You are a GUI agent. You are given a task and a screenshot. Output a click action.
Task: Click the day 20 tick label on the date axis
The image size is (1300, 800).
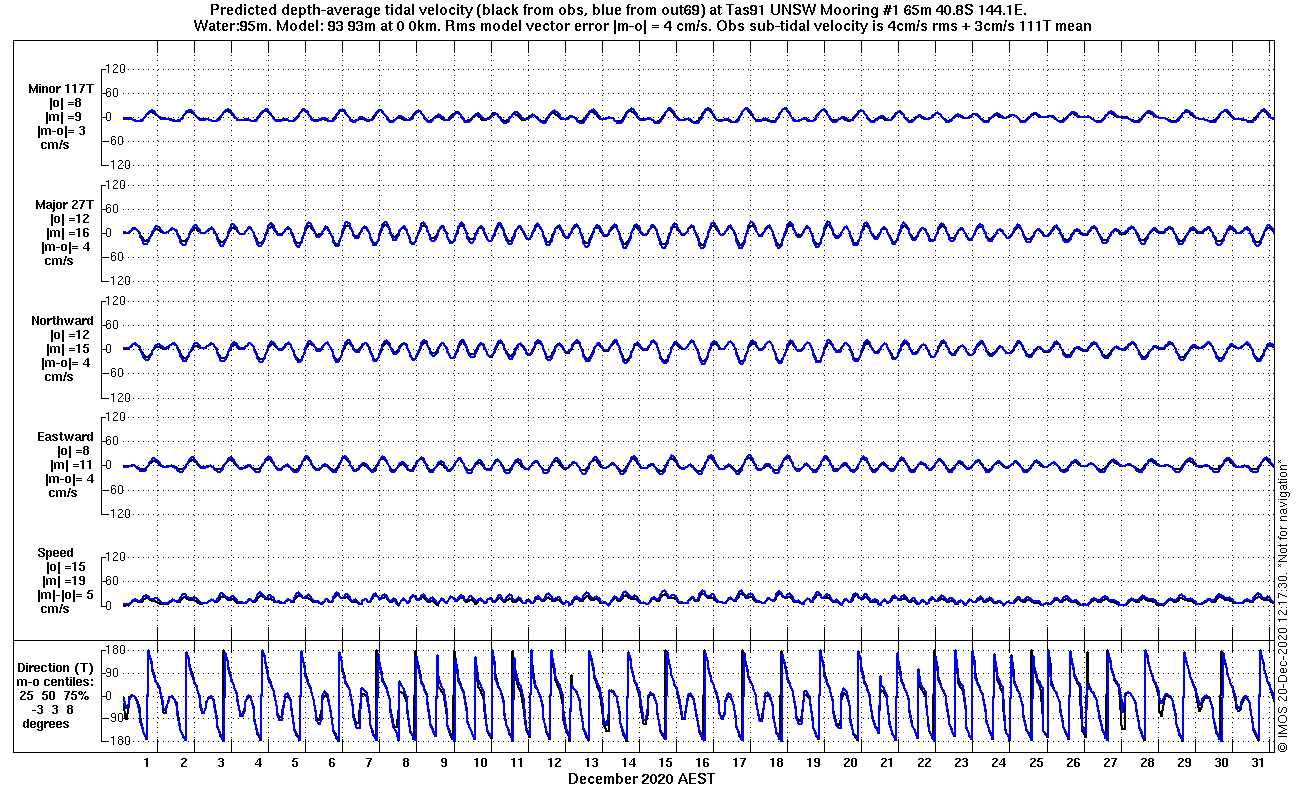850,763
